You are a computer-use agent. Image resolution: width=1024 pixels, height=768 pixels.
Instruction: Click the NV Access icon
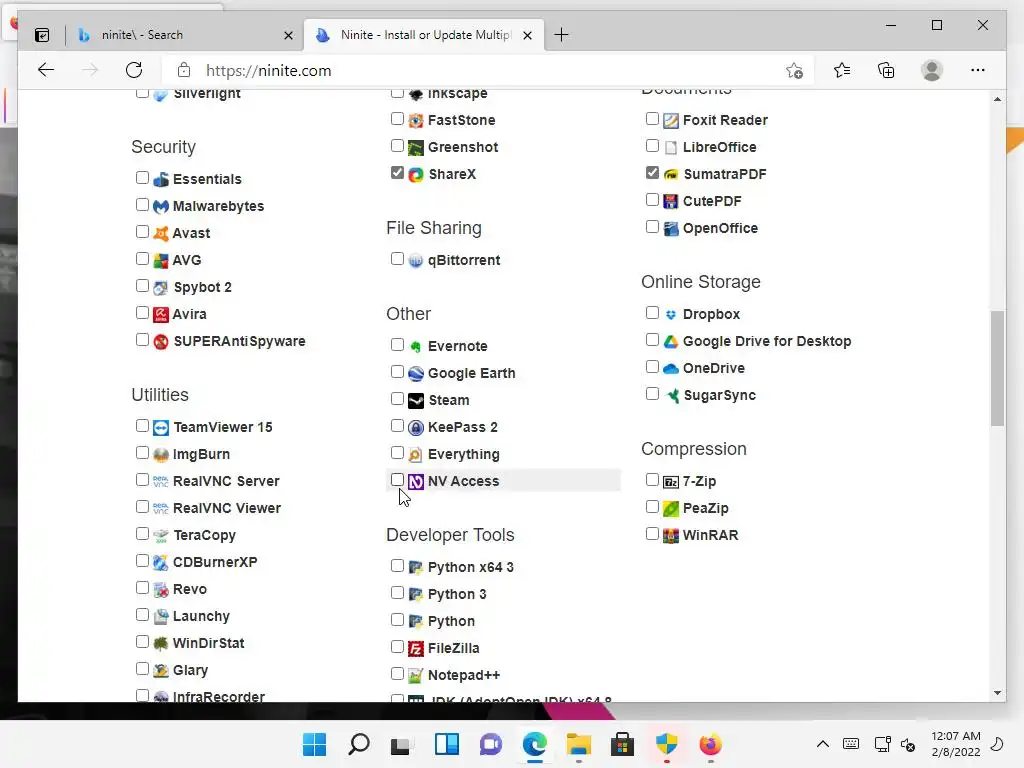click(416, 481)
